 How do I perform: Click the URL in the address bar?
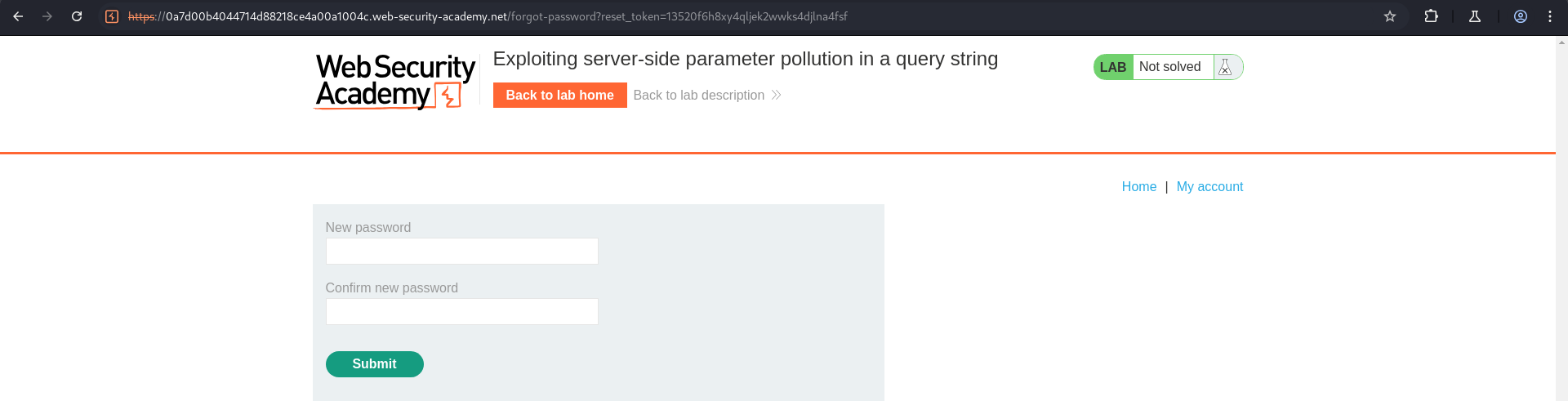[488, 16]
